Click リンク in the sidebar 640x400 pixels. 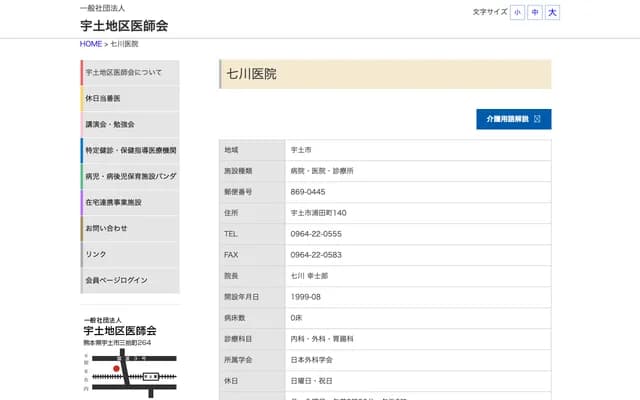pos(130,255)
